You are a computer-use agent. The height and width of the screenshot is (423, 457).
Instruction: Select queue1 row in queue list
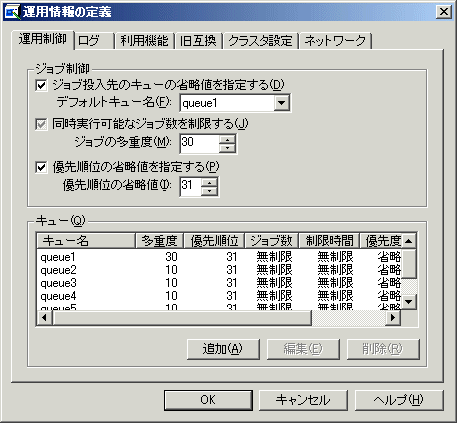click(219, 257)
